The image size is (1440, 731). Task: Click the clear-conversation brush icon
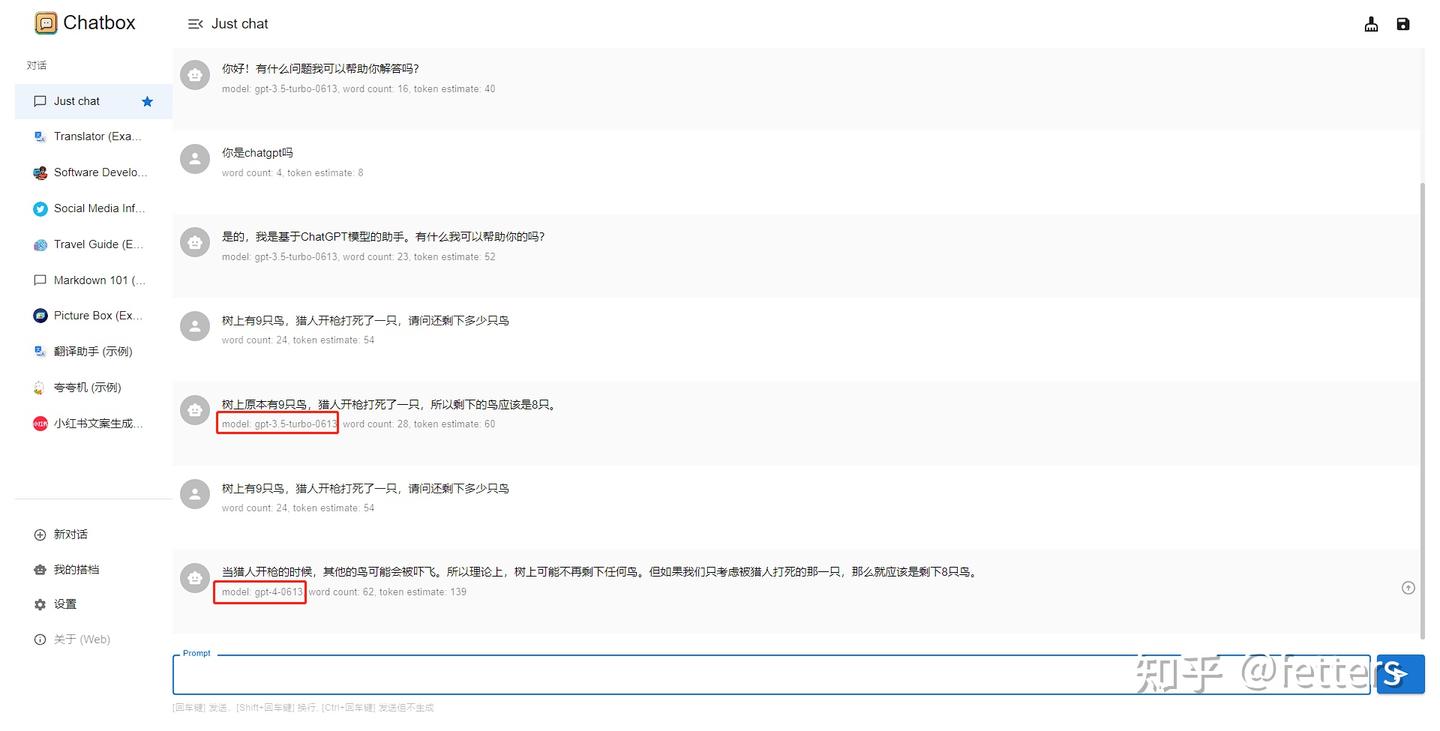[1371, 23]
